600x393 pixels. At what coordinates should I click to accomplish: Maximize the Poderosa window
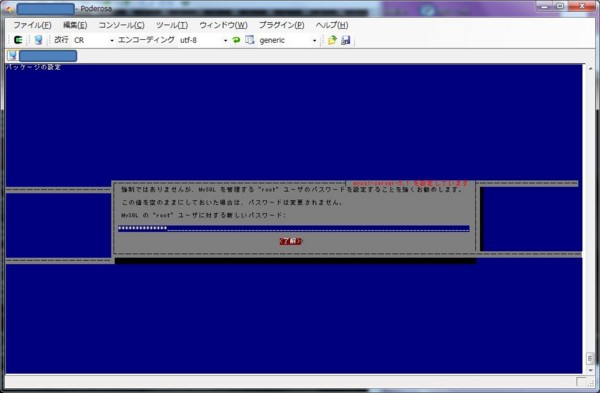(x=560, y=6)
